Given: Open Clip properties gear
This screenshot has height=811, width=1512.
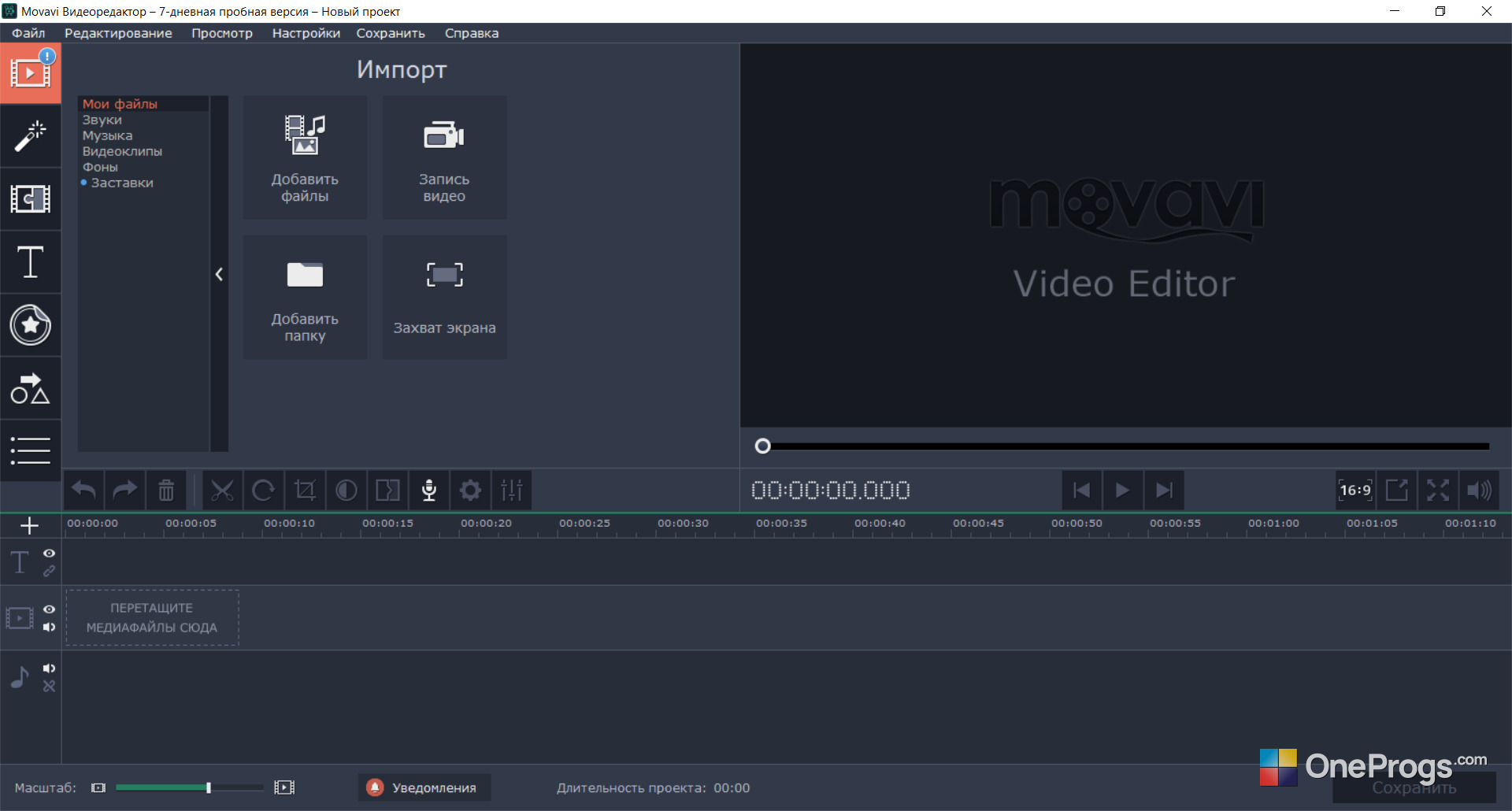Looking at the screenshot, I should (470, 491).
